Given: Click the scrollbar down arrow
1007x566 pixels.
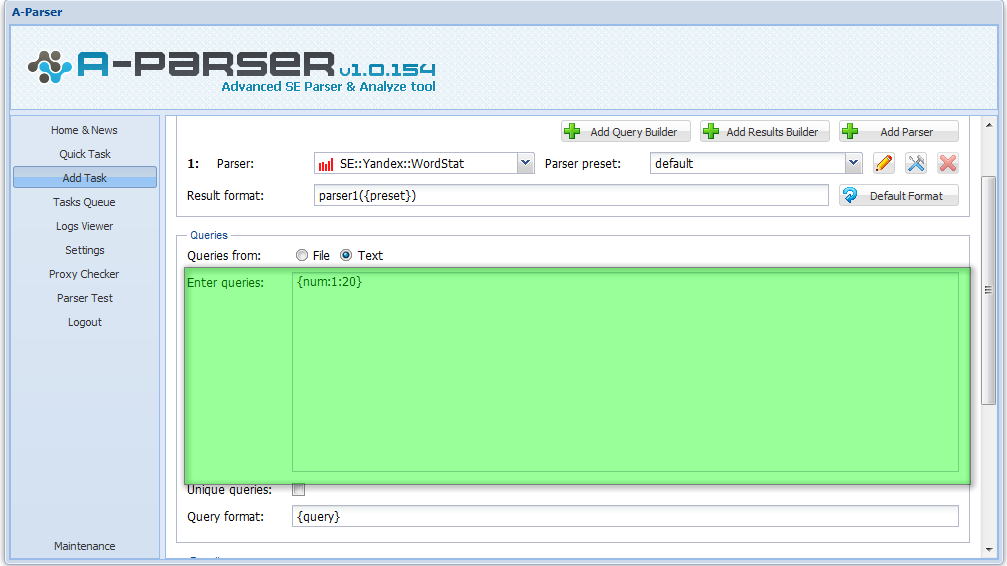Looking at the screenshot, I should (988, 550).
